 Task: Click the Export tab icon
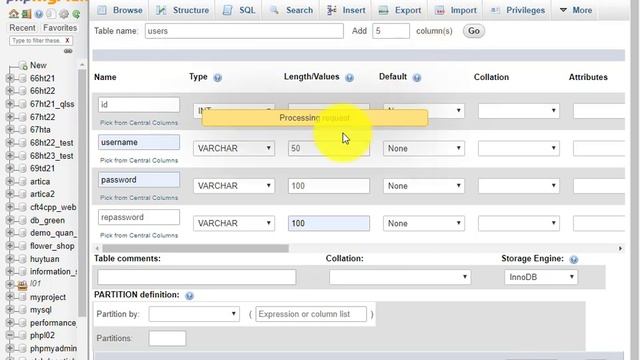click(x=383, y=10)
